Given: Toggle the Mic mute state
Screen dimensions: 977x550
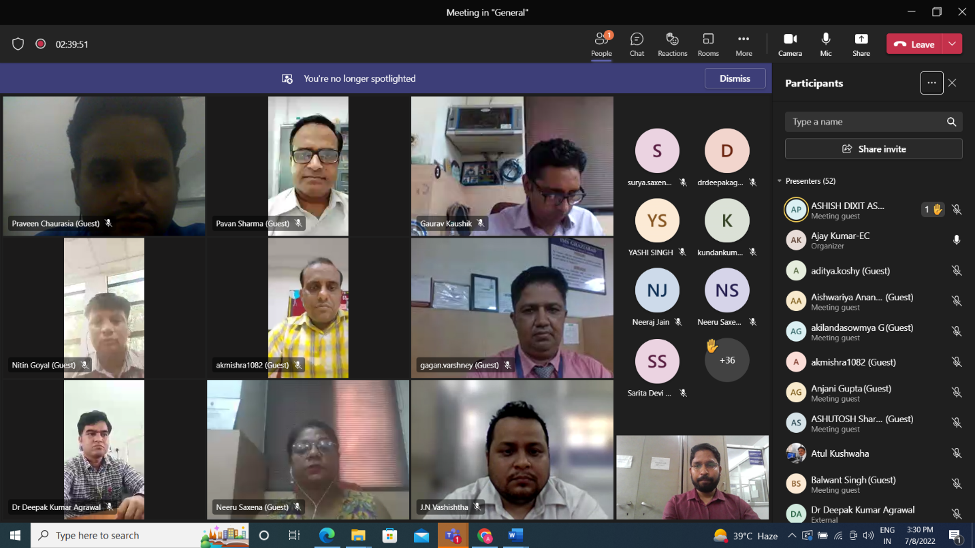Looking at the screenshot, I should pyautogui.click(x=826, y=43).
